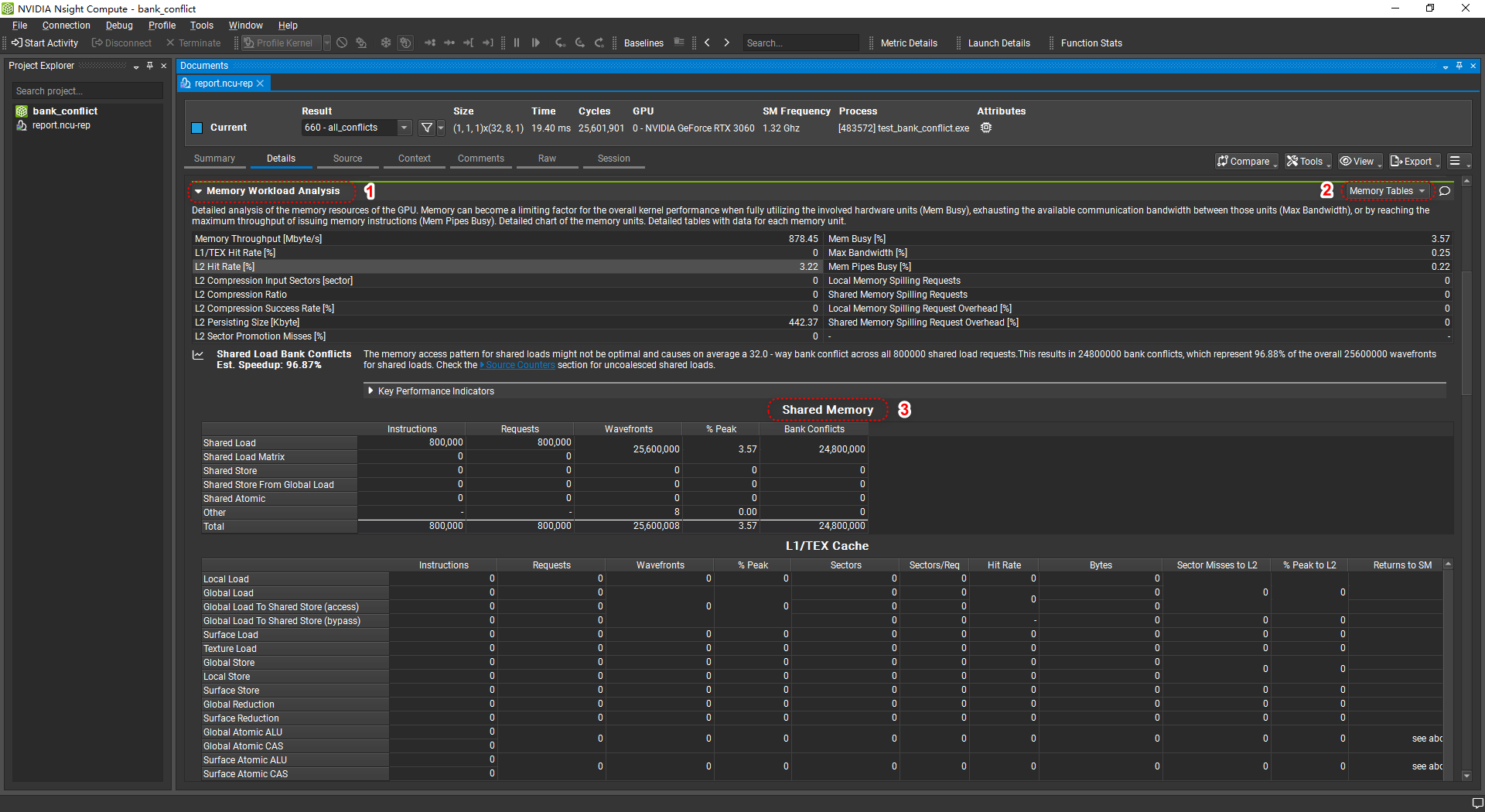The height and width of the screenshot is (812, 1485).
Task: Open the Profile menu
Action: (162, 26)
